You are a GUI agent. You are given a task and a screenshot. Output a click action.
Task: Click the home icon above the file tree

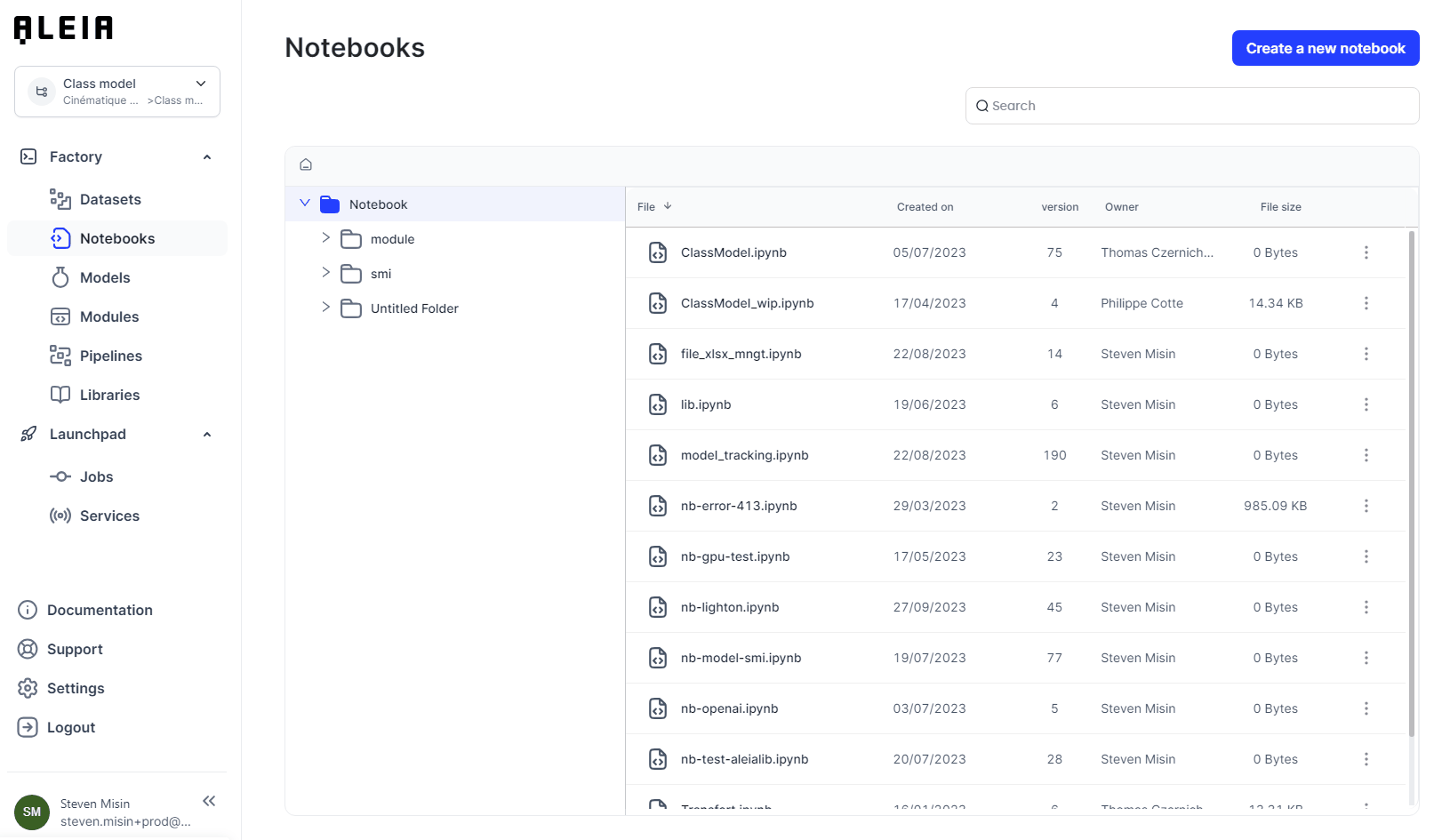tap(306, 164)
